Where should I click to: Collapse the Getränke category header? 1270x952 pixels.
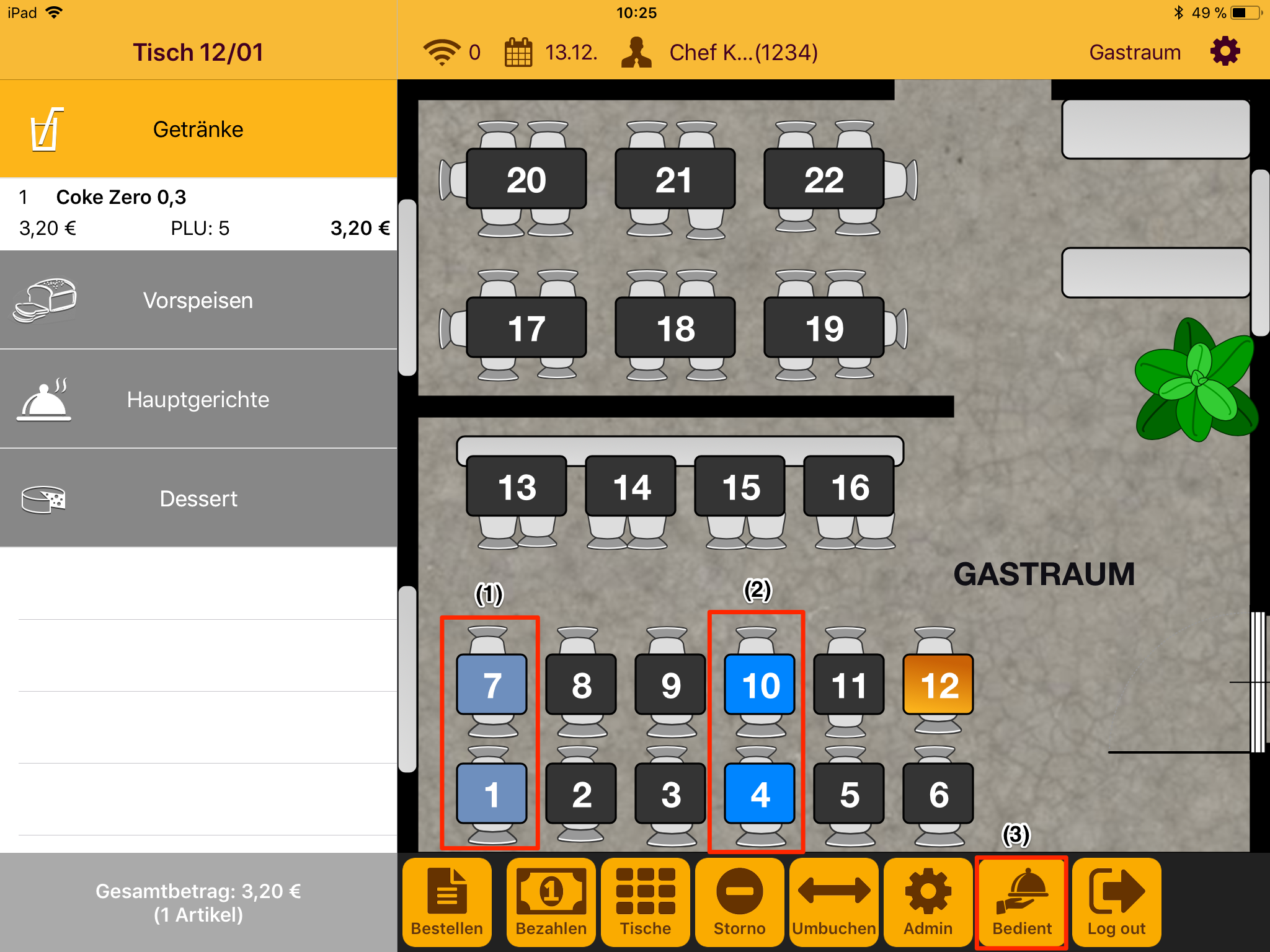(x=198, y=129)
